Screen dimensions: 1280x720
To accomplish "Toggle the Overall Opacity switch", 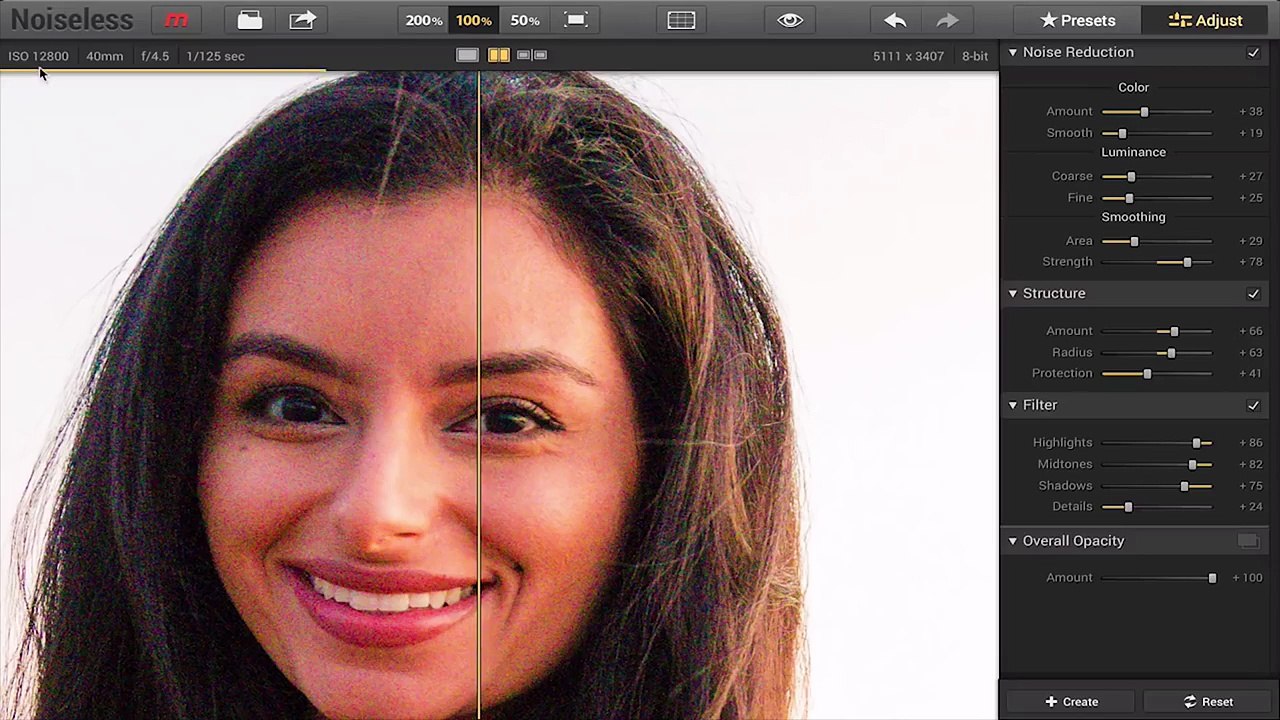I will click(1248, 541).
